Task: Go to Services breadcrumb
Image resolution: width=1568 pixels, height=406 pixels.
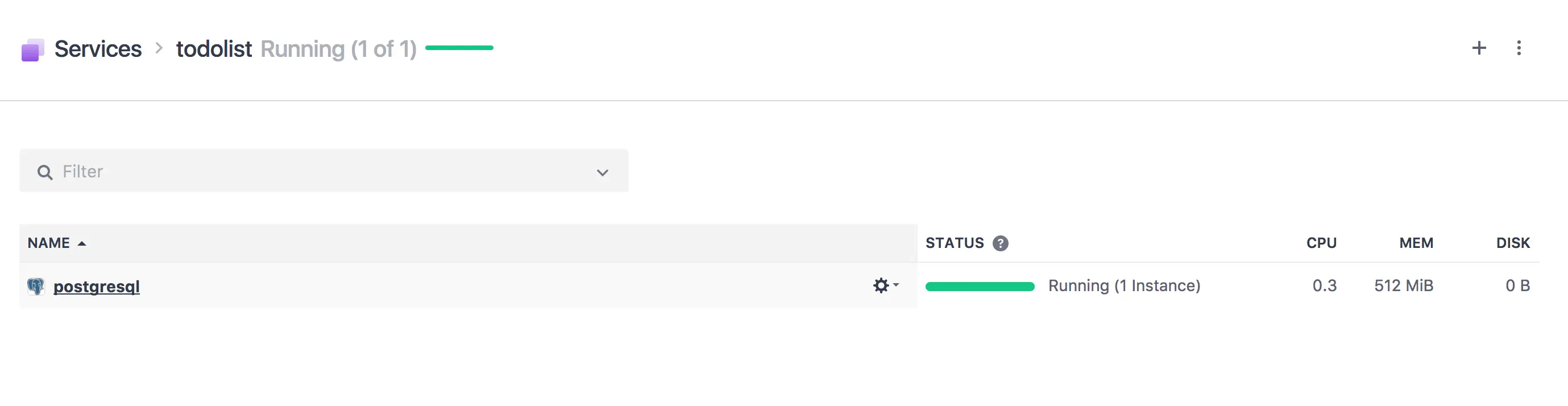Action: [x=98, y=49]
